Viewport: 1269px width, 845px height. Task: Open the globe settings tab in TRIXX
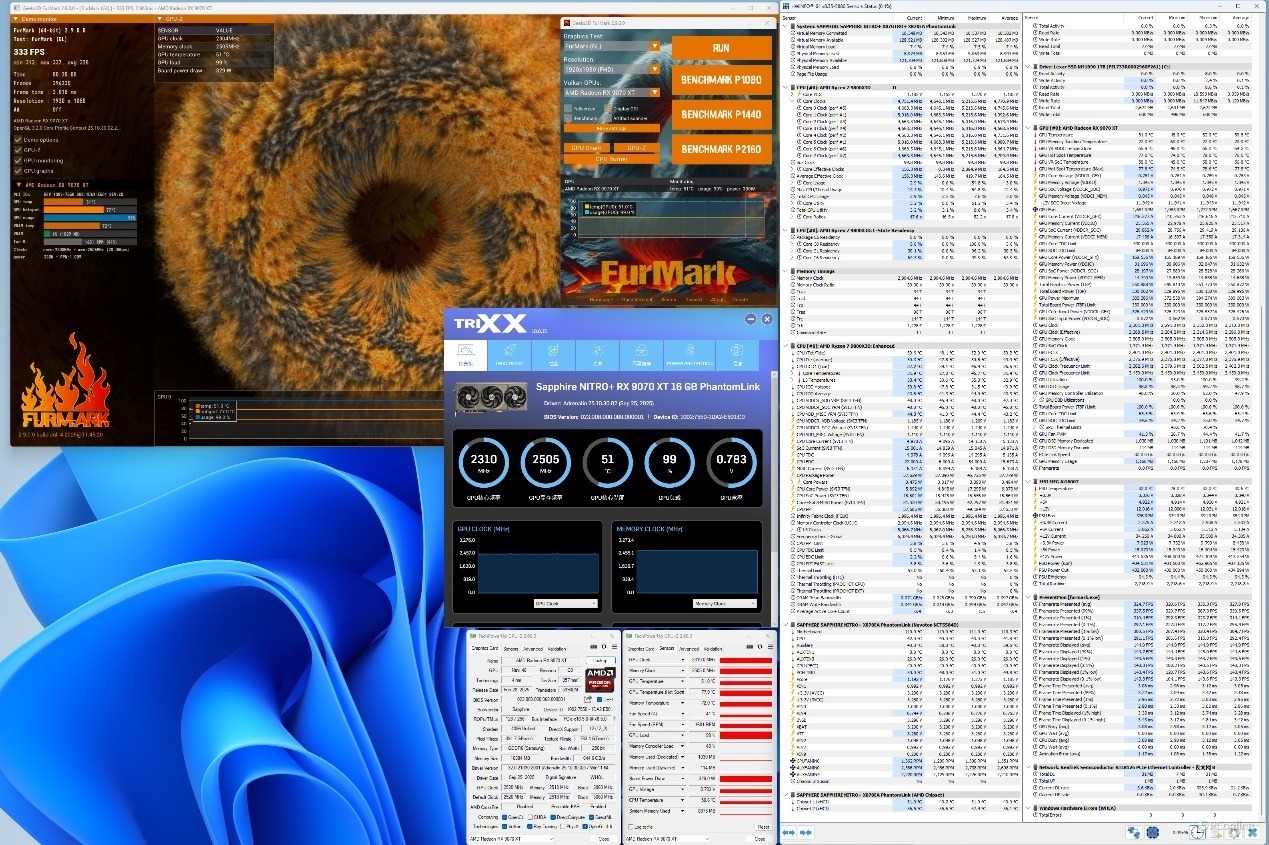[737, 355]
